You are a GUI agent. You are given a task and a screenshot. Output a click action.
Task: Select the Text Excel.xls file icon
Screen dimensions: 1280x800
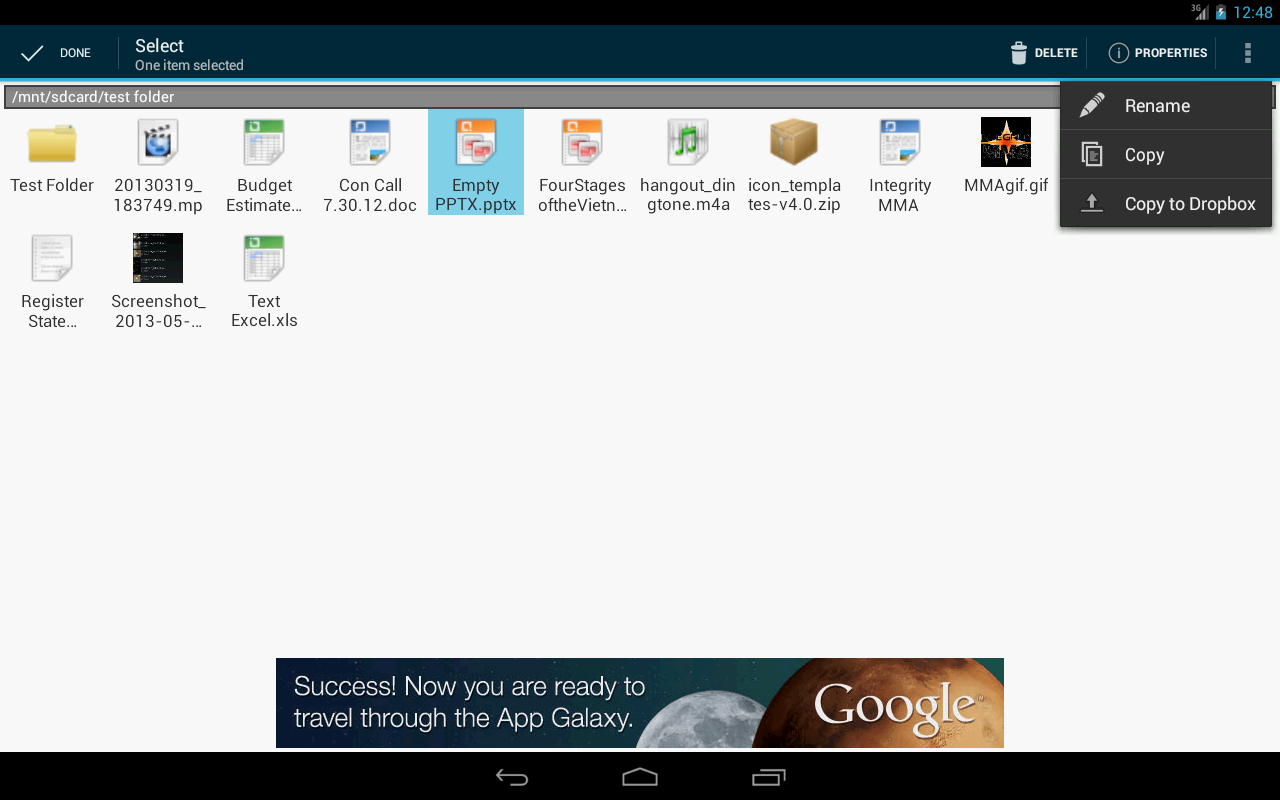coord(264,258)
